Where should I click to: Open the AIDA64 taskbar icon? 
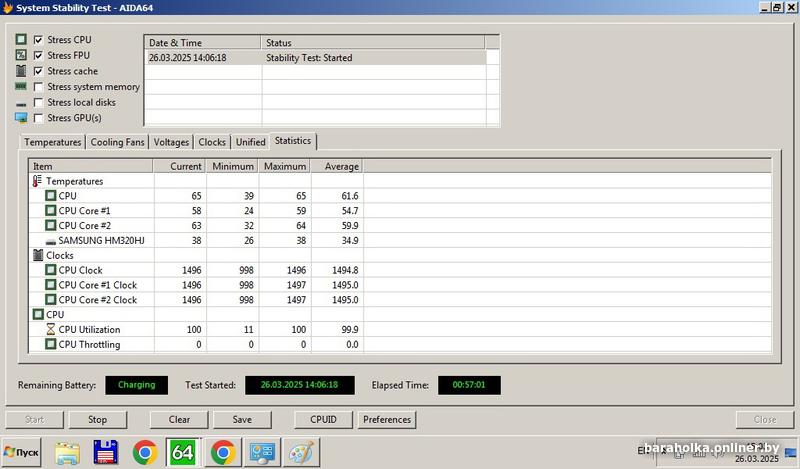click(x=183, y=452)
